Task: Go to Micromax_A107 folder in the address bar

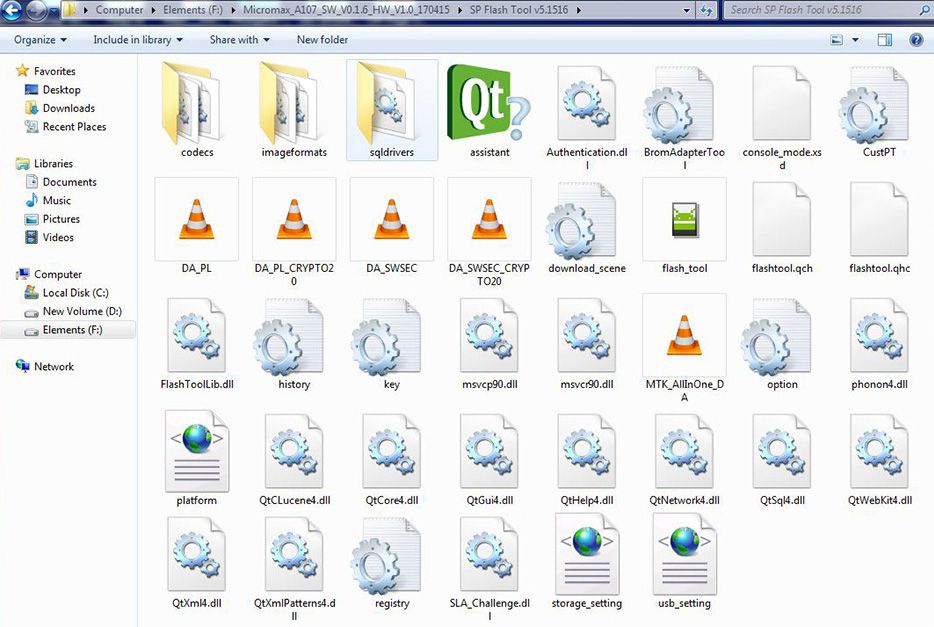Action: 346,10
